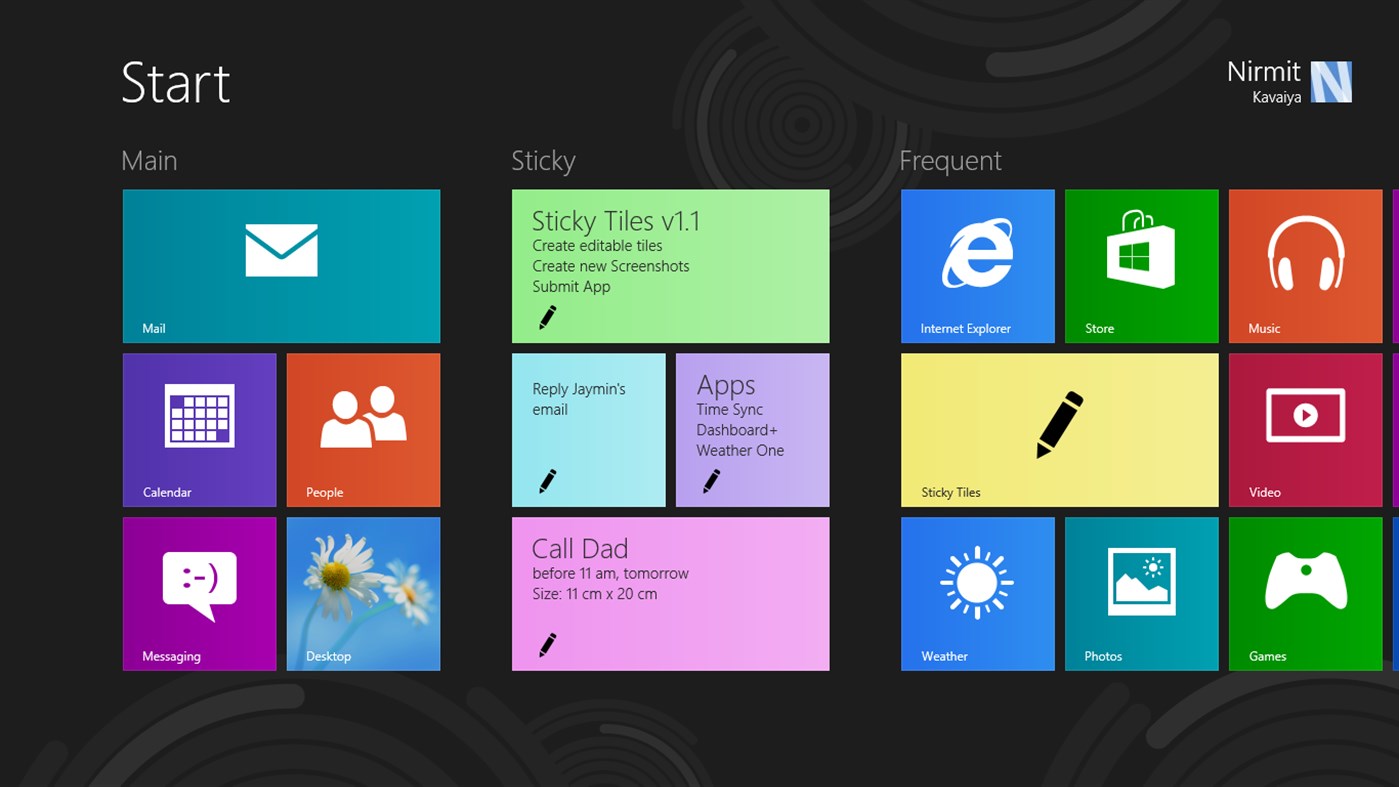Open the Mail tile
1399x787 pixels.
click(280, 265)
